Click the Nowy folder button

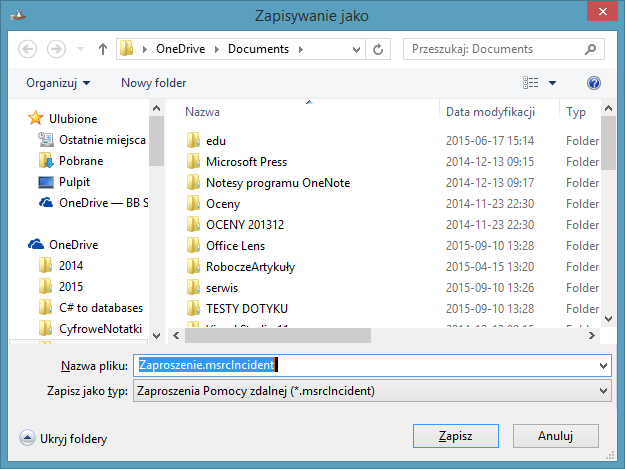tap(153, 83)
